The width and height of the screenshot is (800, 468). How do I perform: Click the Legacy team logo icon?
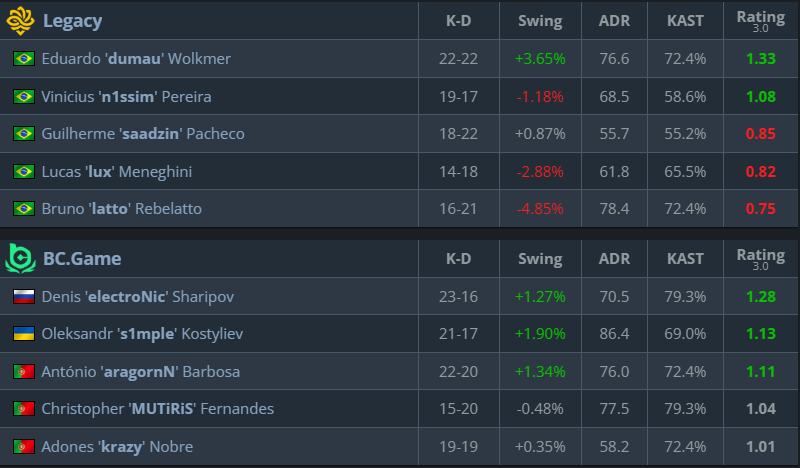(21, 20)
